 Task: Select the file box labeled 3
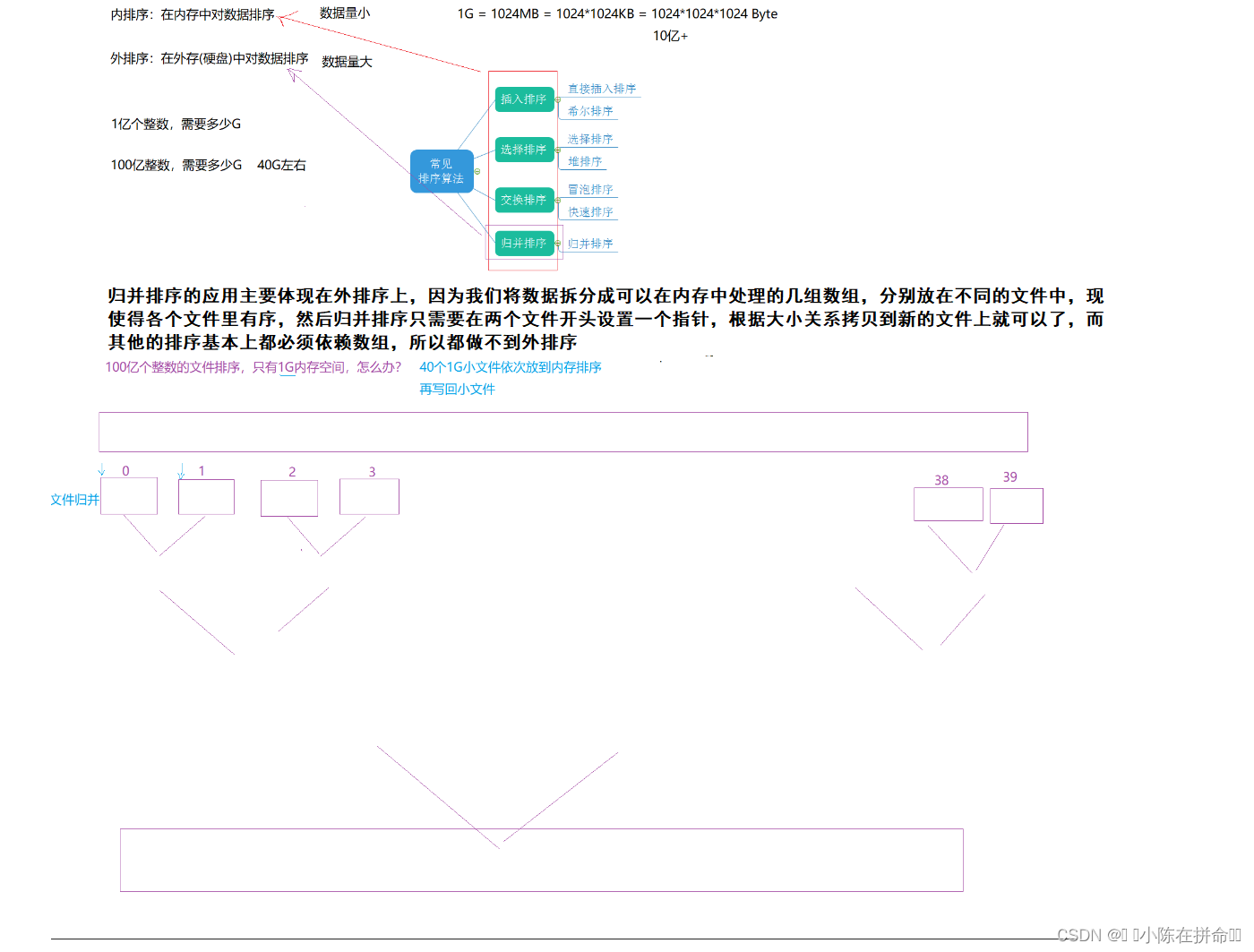coord(369,497)
